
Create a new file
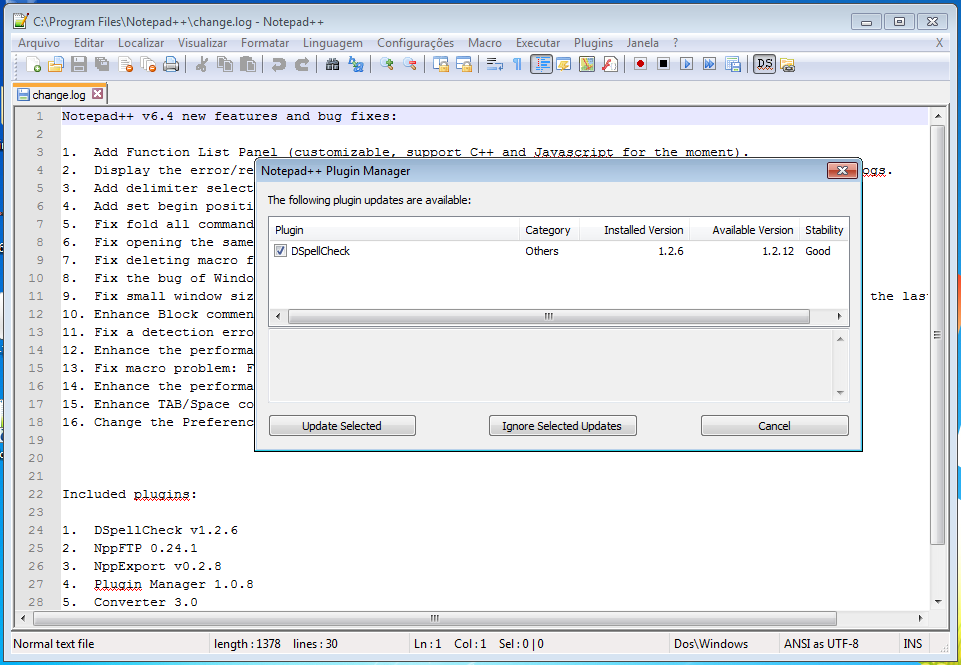tap(32, 64)
